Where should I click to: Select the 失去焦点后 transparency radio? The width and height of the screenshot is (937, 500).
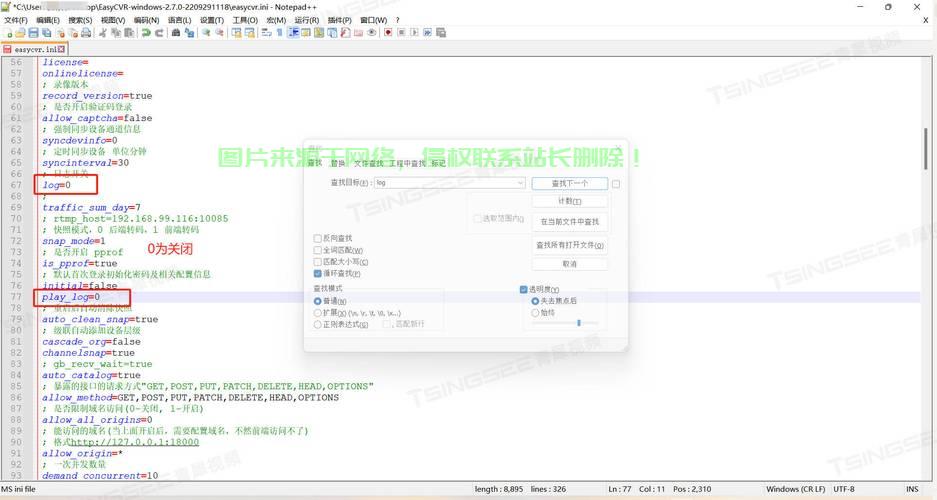[535, 301]
